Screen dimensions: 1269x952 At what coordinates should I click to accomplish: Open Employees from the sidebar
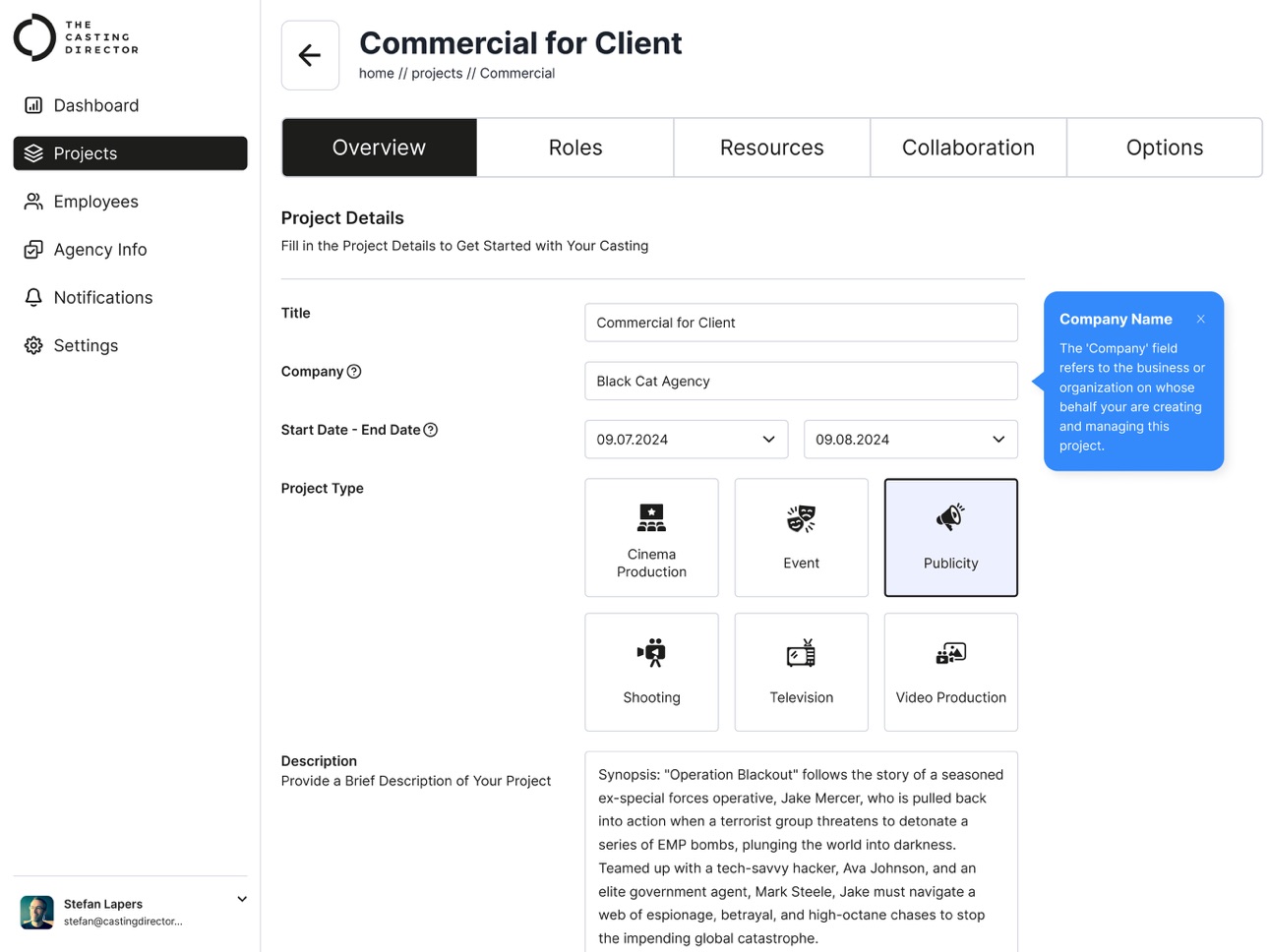[x=130, y=202]
